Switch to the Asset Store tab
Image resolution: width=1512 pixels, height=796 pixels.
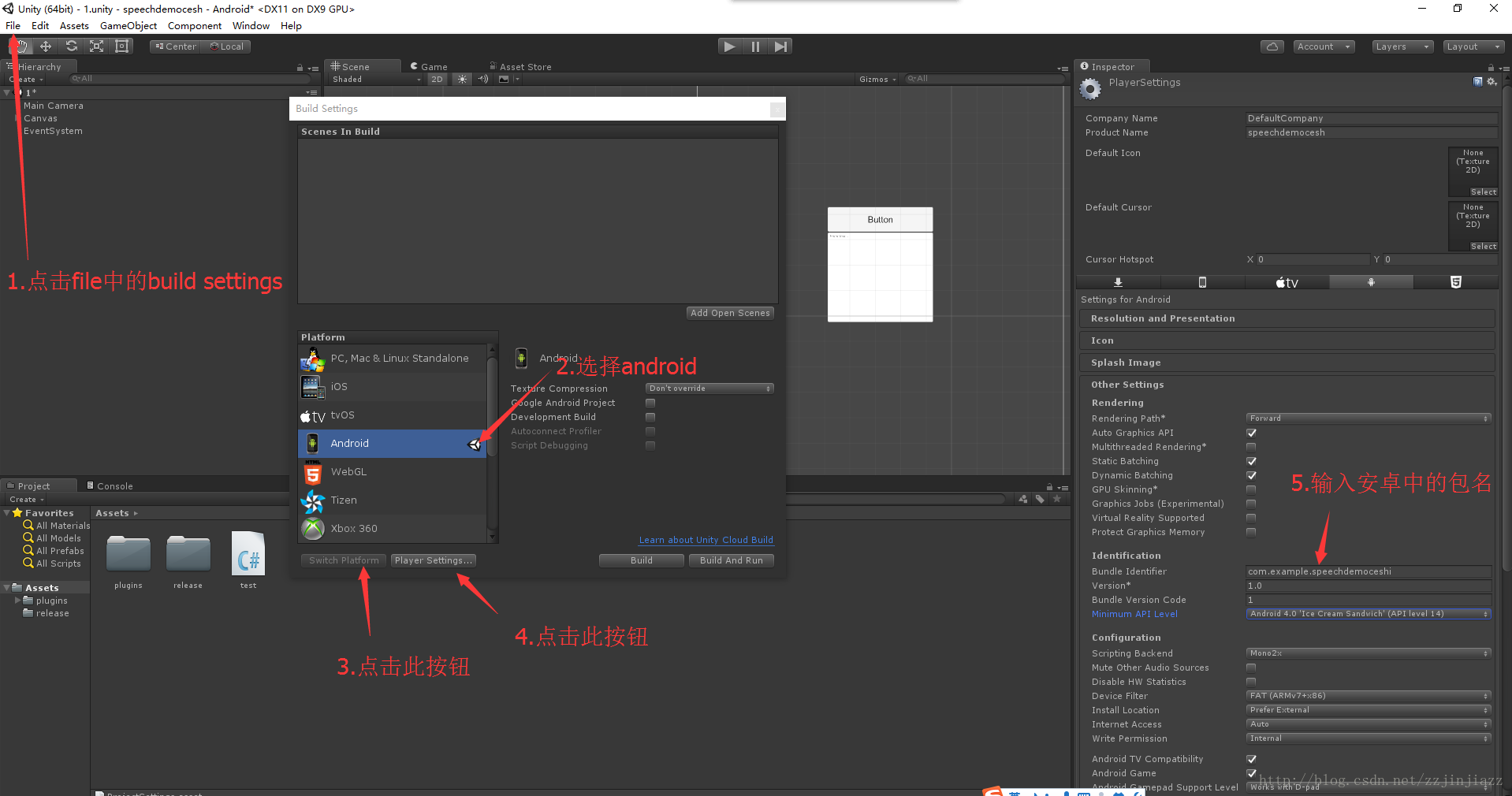pos(520,67)
